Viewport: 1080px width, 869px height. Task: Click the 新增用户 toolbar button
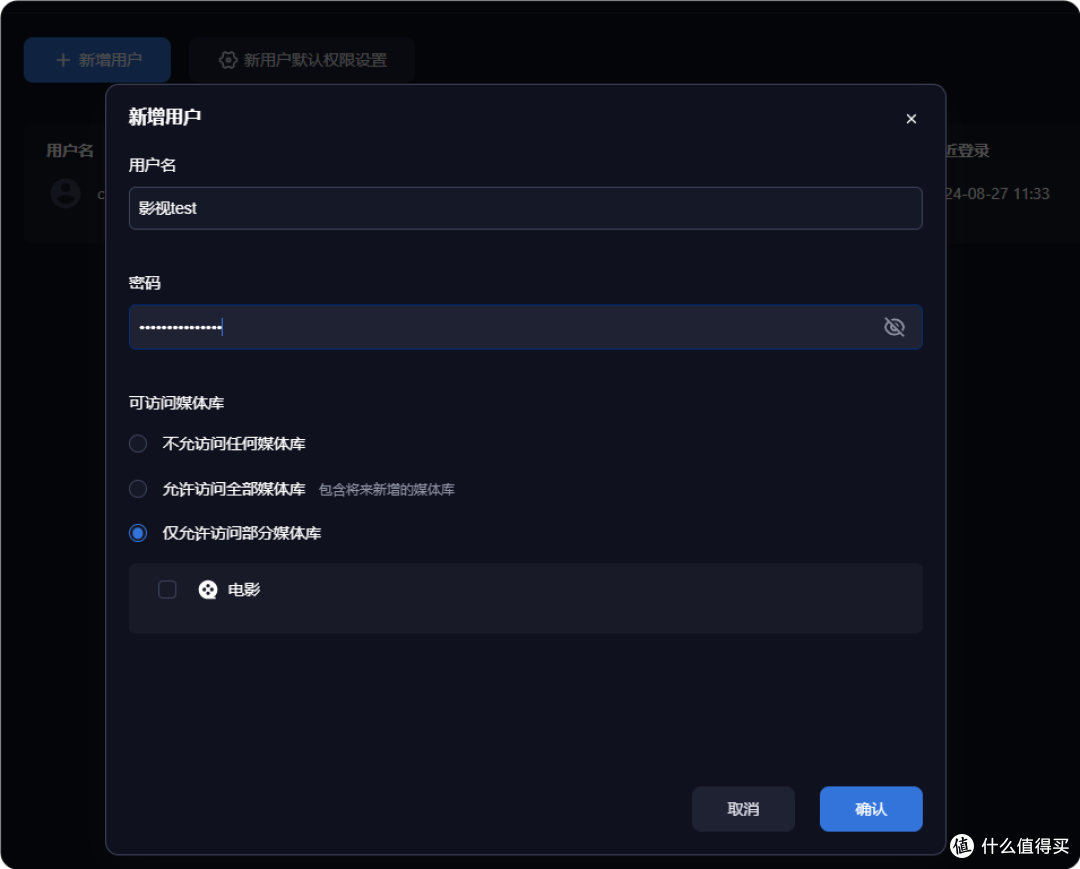[x=97, y=60]
